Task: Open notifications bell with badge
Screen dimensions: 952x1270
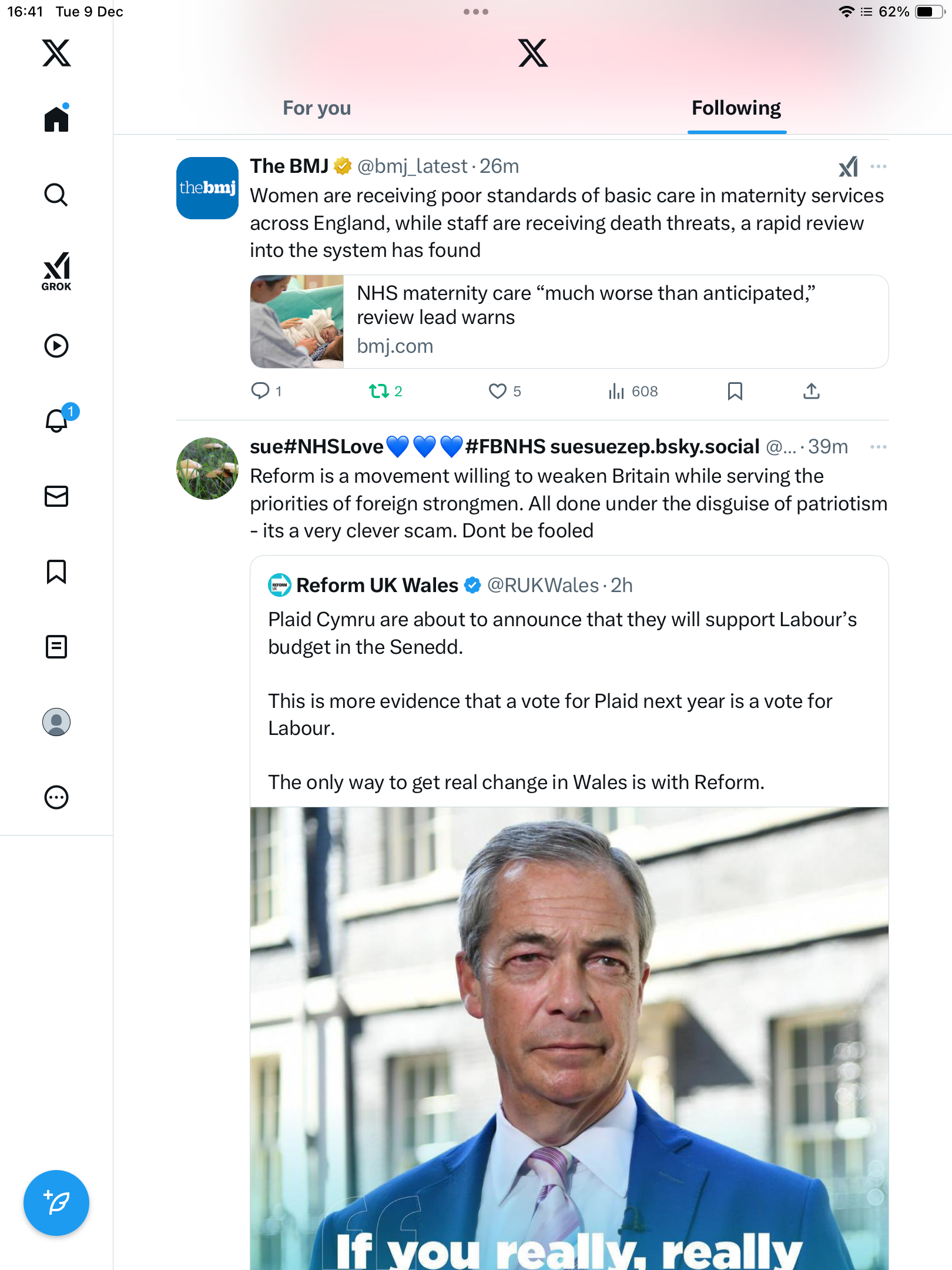Action: [x=58, y=420]
